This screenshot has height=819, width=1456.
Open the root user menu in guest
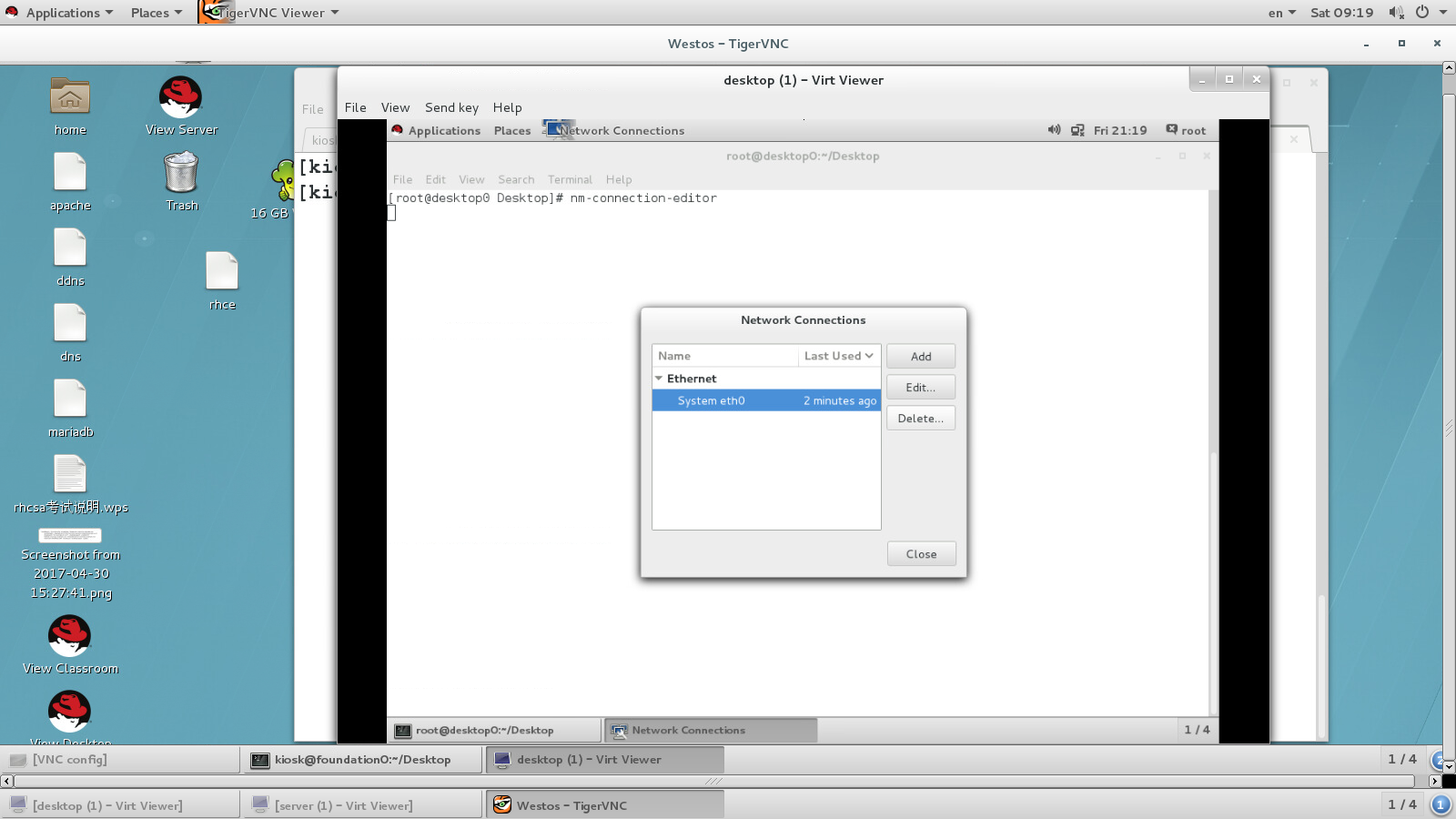[1186, 130]
